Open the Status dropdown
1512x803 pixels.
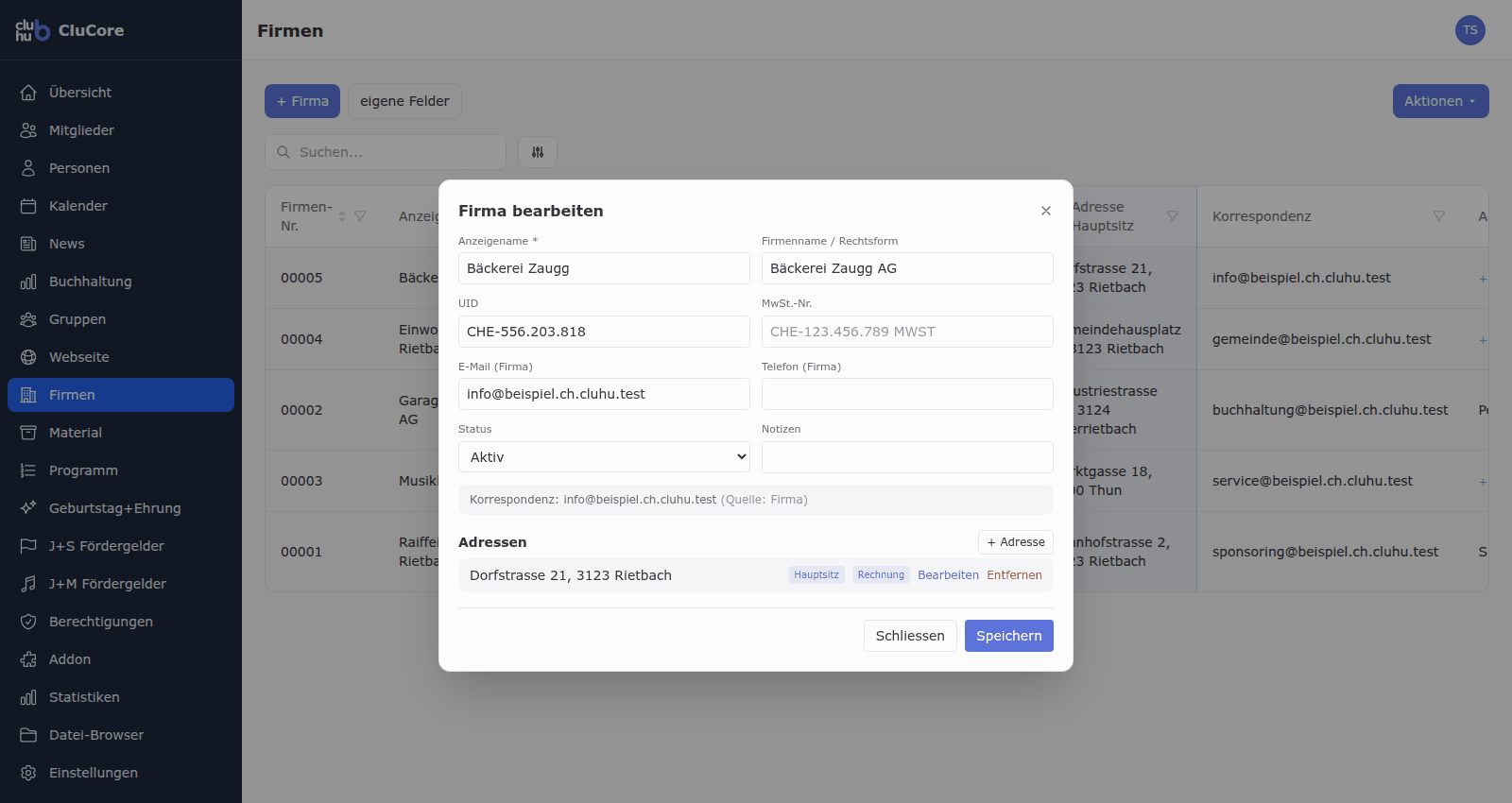[x=604, y=457]
